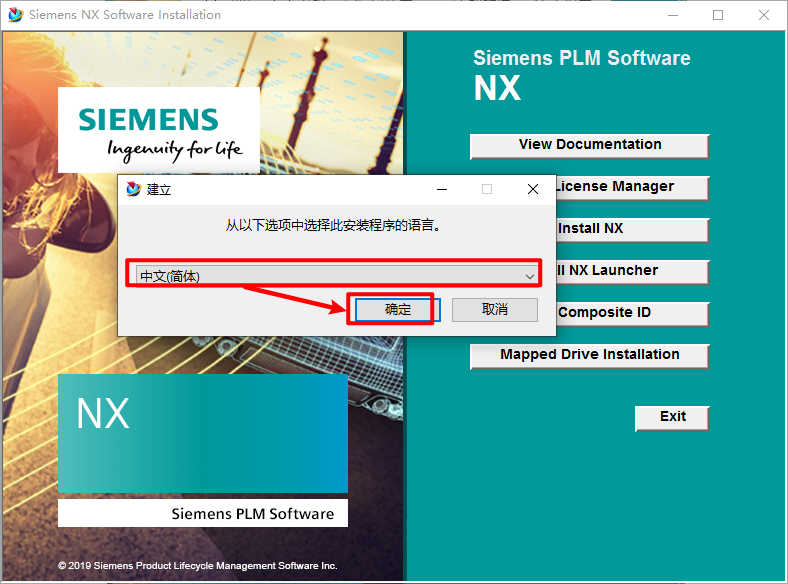Image resolution: width=788 pixels, height=584 pixels.
Task: Close the Siemens NX Software Installation window
Action: tap(763, 15)
